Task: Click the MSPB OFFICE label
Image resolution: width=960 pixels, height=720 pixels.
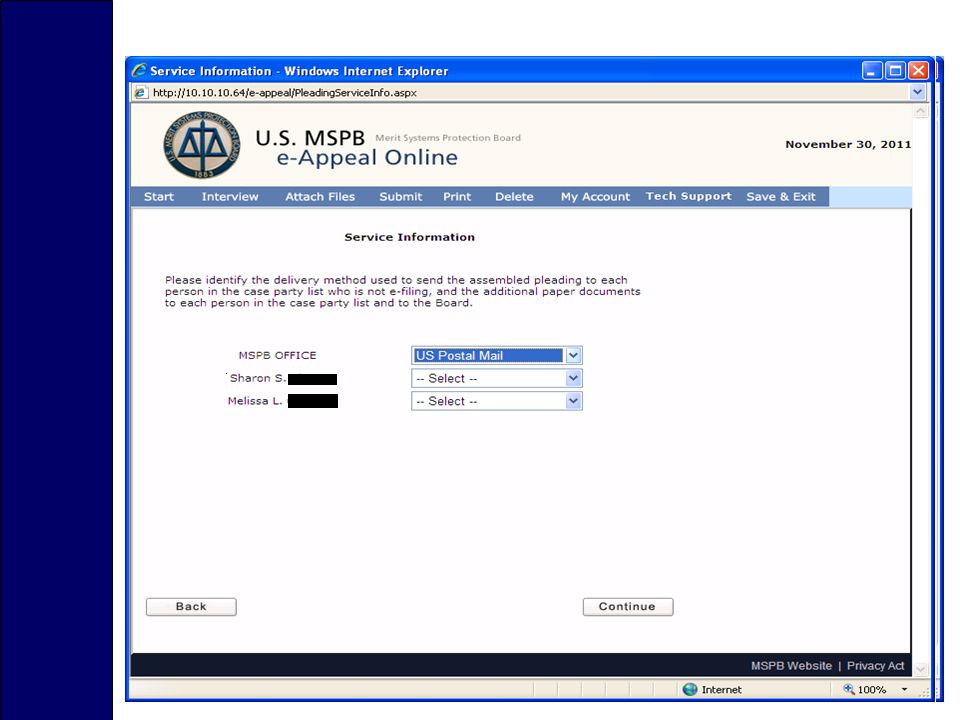Action: click(277, 355)
